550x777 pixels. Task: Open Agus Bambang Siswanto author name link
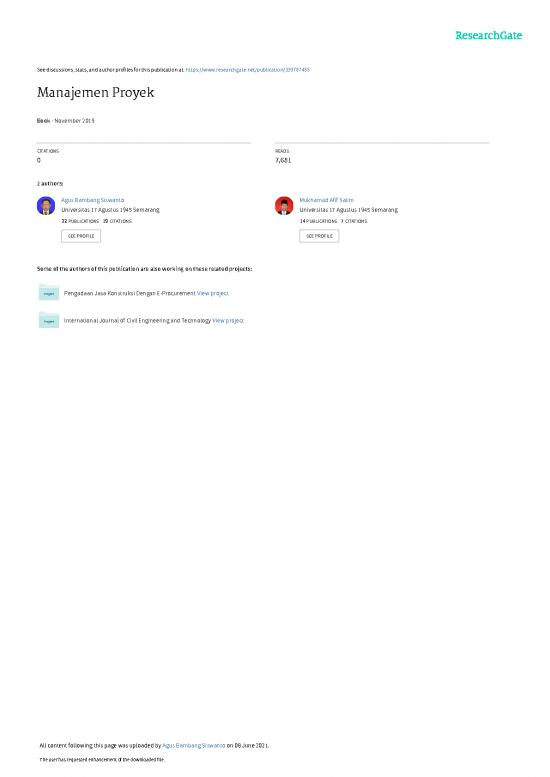[93, 200]
